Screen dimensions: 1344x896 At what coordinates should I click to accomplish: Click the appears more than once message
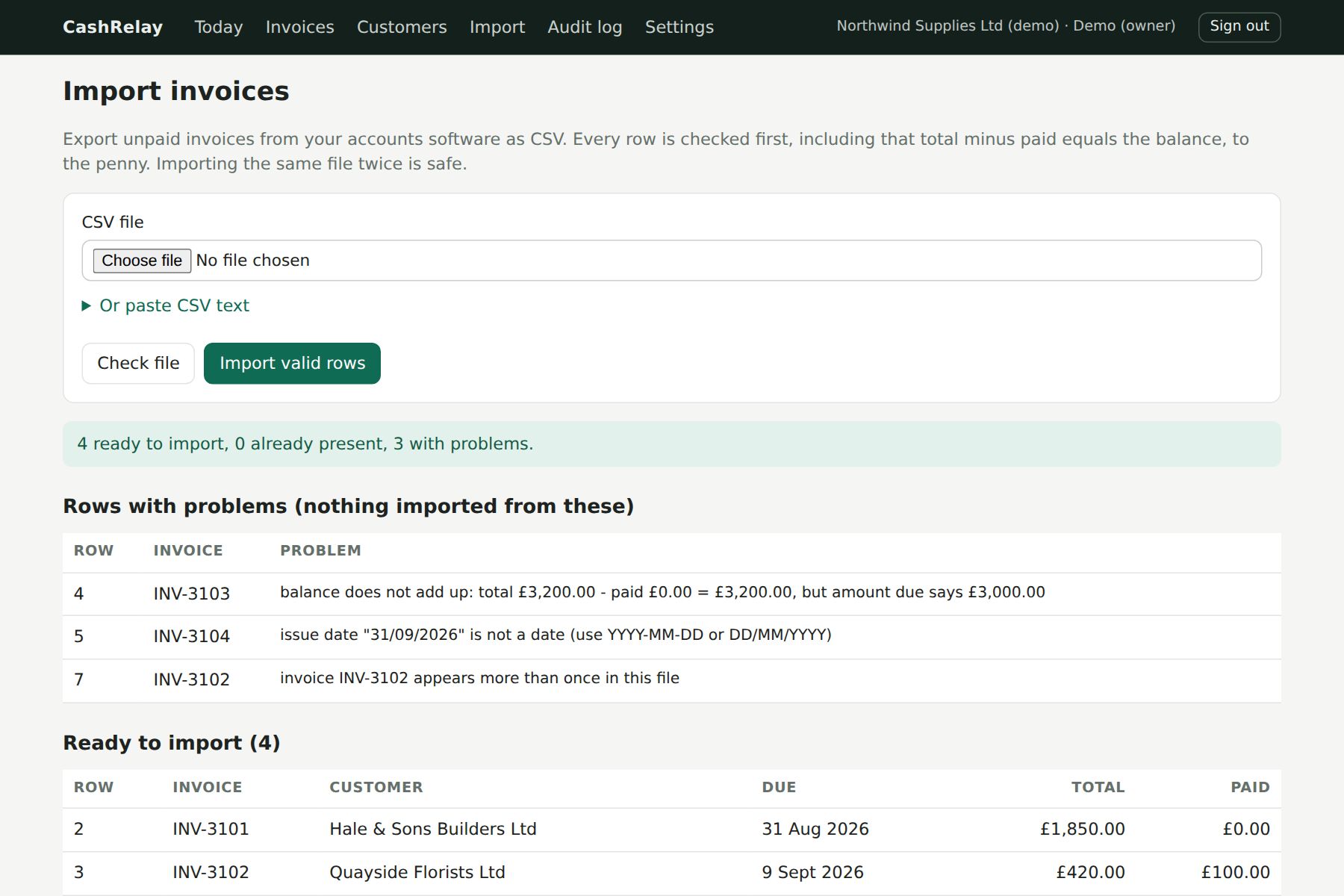(479, 679)
